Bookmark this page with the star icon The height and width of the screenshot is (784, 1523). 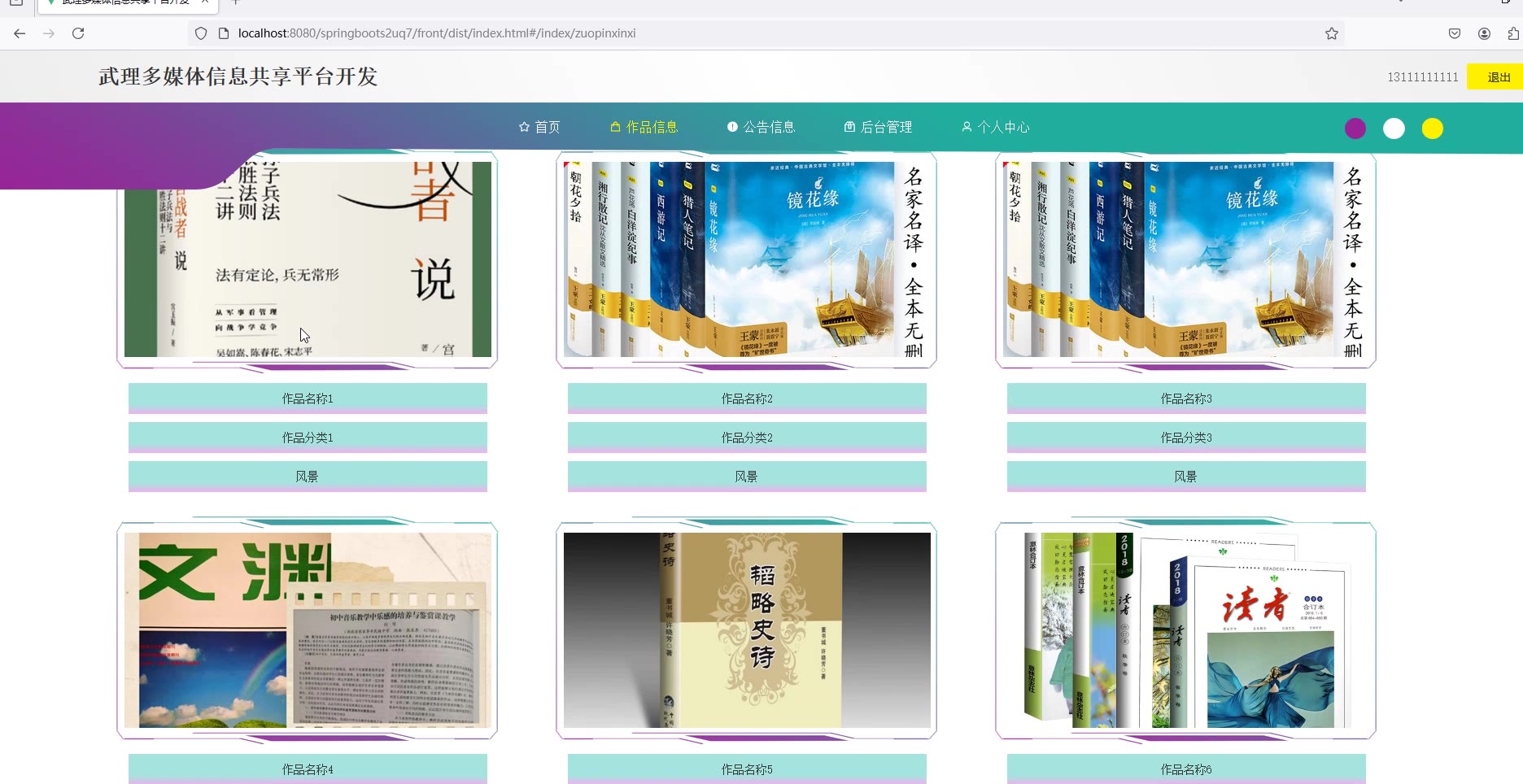[1332, 33]
